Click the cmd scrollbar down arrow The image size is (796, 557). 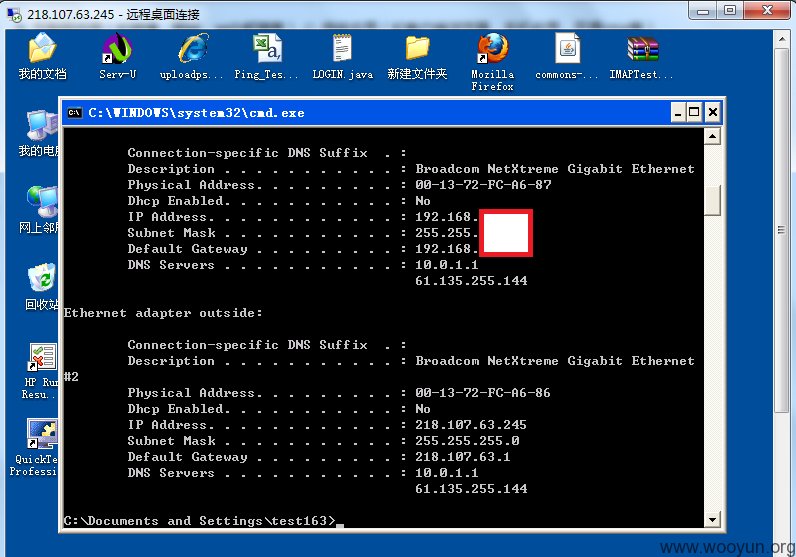pyautogui.click(x=713, y=519)
